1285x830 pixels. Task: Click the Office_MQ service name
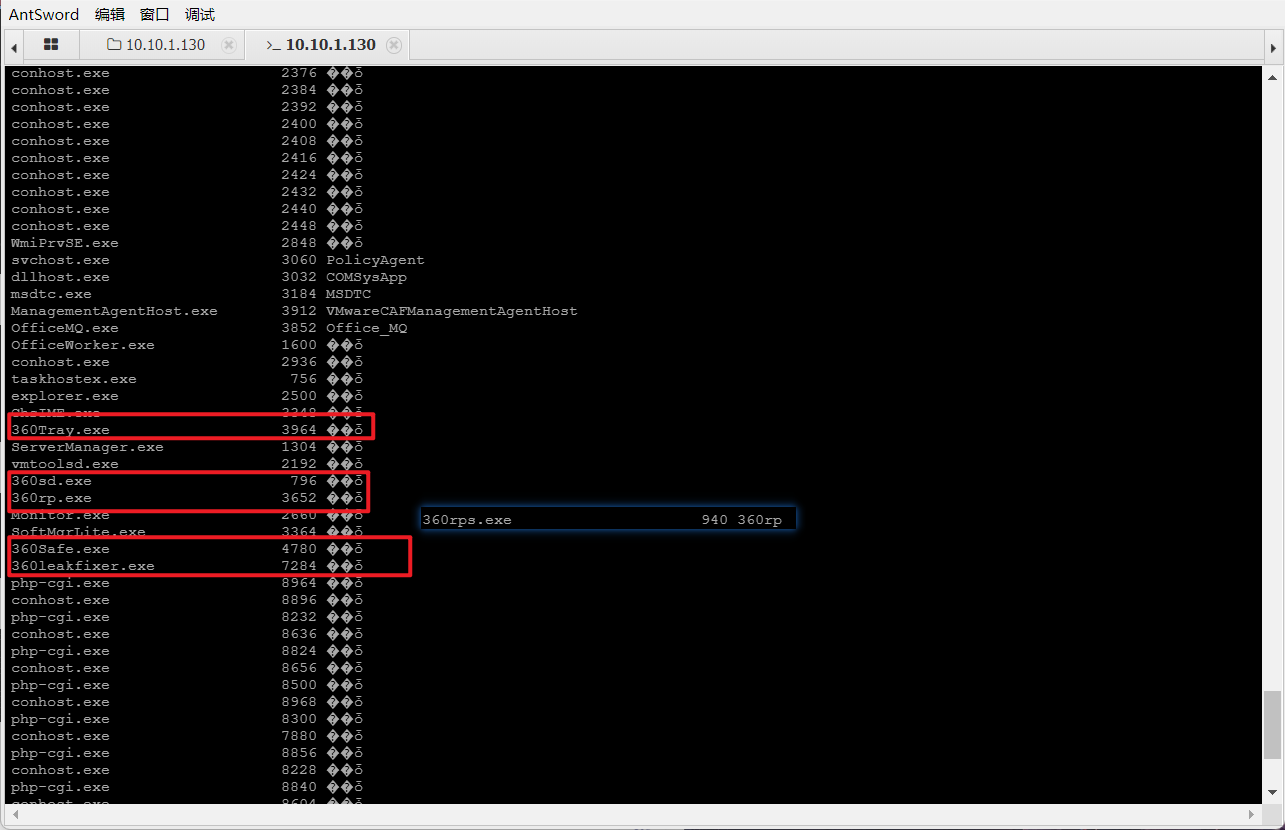[366, 328]
